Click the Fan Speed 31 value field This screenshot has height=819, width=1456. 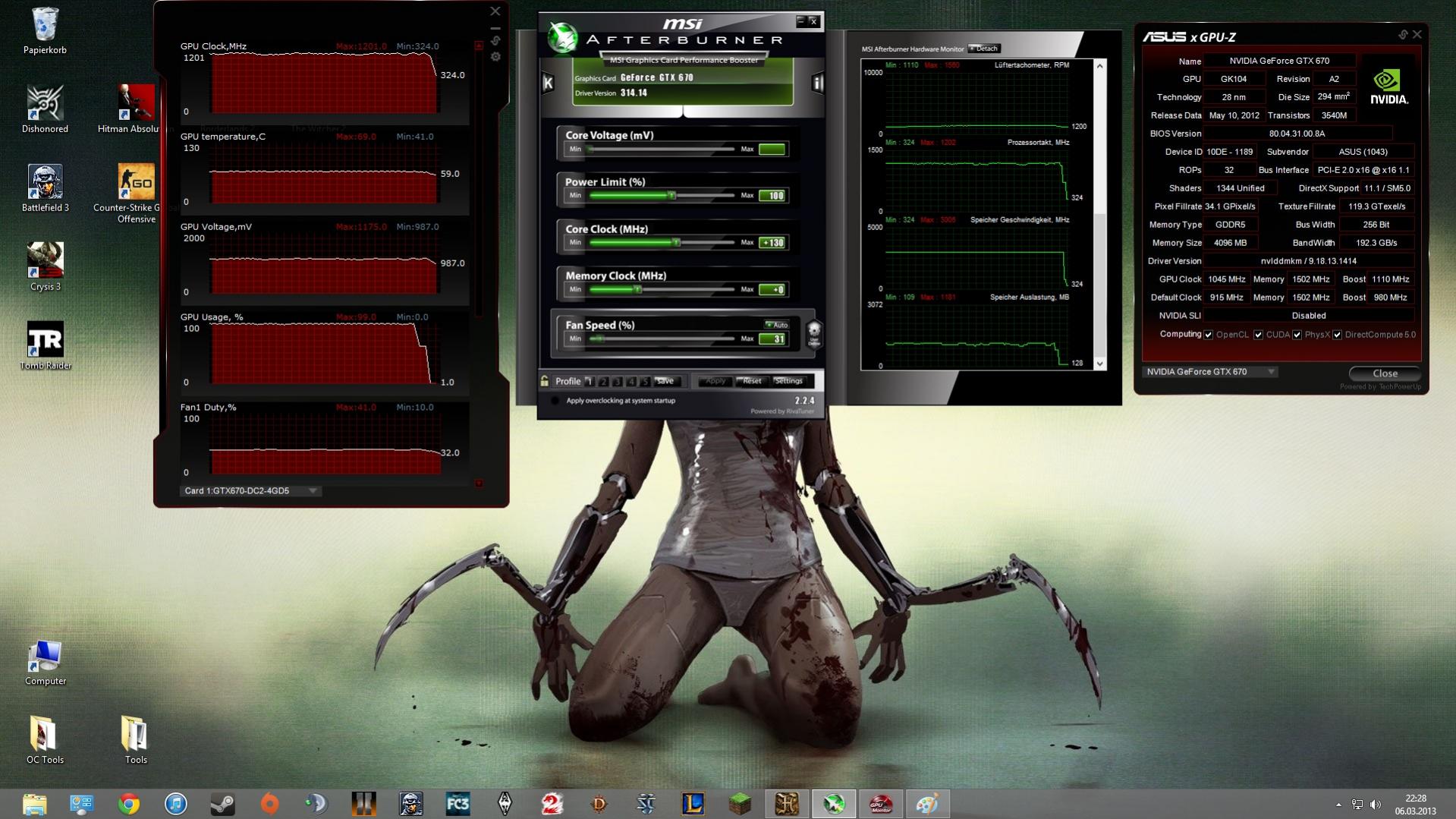(772, 339)
